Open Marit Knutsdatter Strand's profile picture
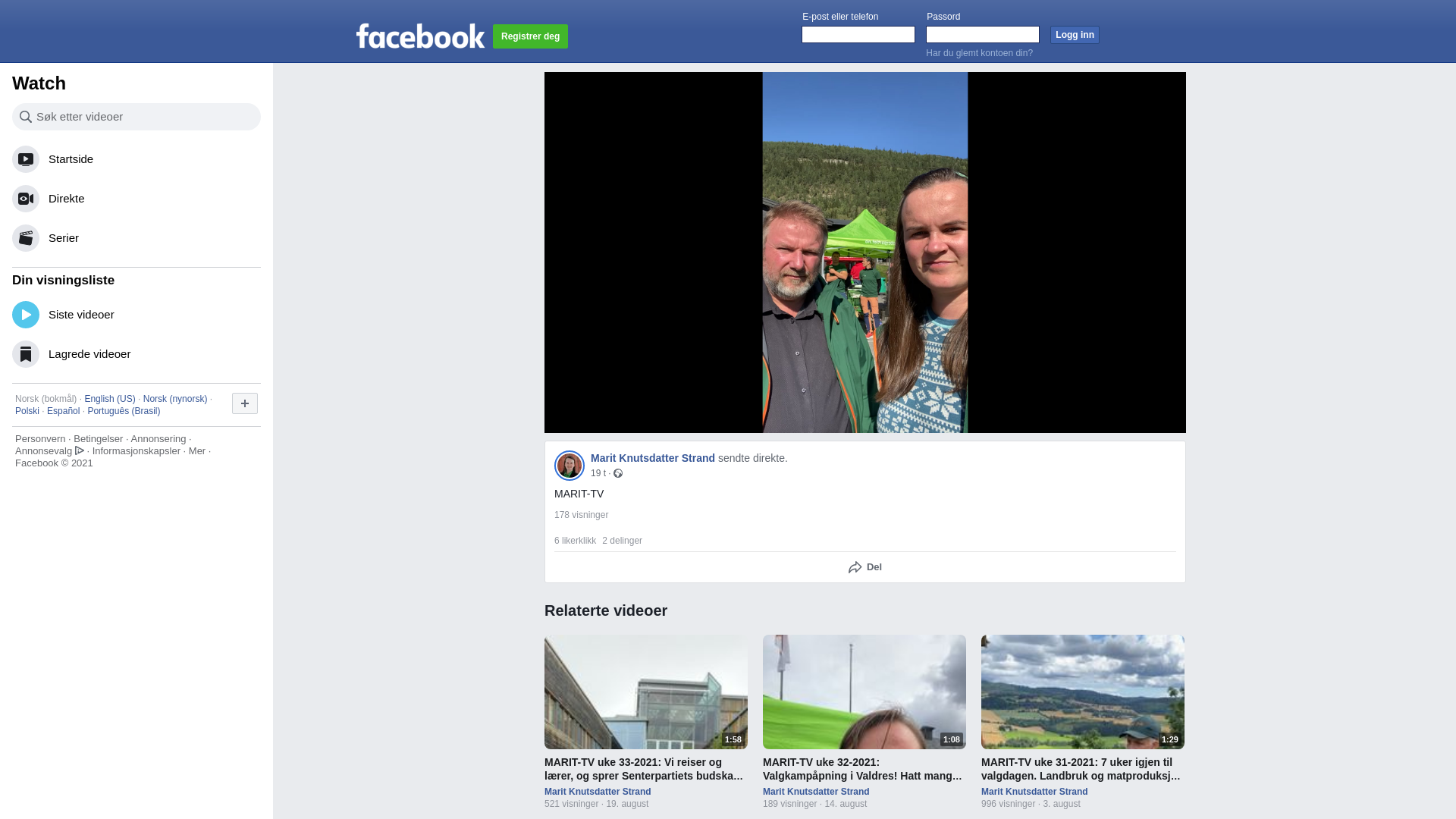1456x819 pixels. coord(570,466)
